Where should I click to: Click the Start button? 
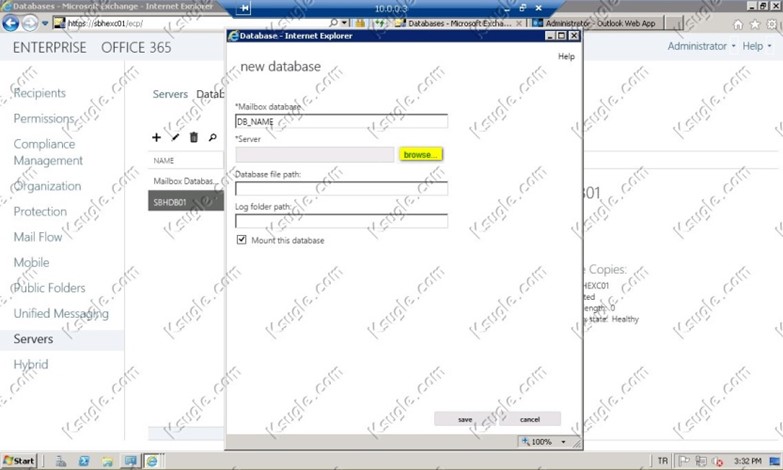click(18, 461)
